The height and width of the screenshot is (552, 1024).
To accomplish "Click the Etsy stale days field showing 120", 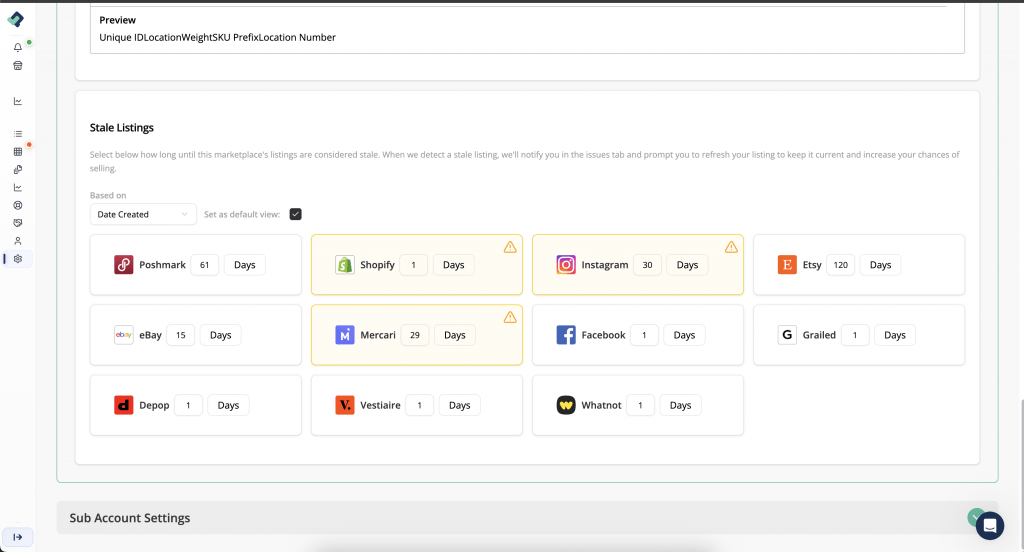I will pyautogui.click(x=840, y=265).
